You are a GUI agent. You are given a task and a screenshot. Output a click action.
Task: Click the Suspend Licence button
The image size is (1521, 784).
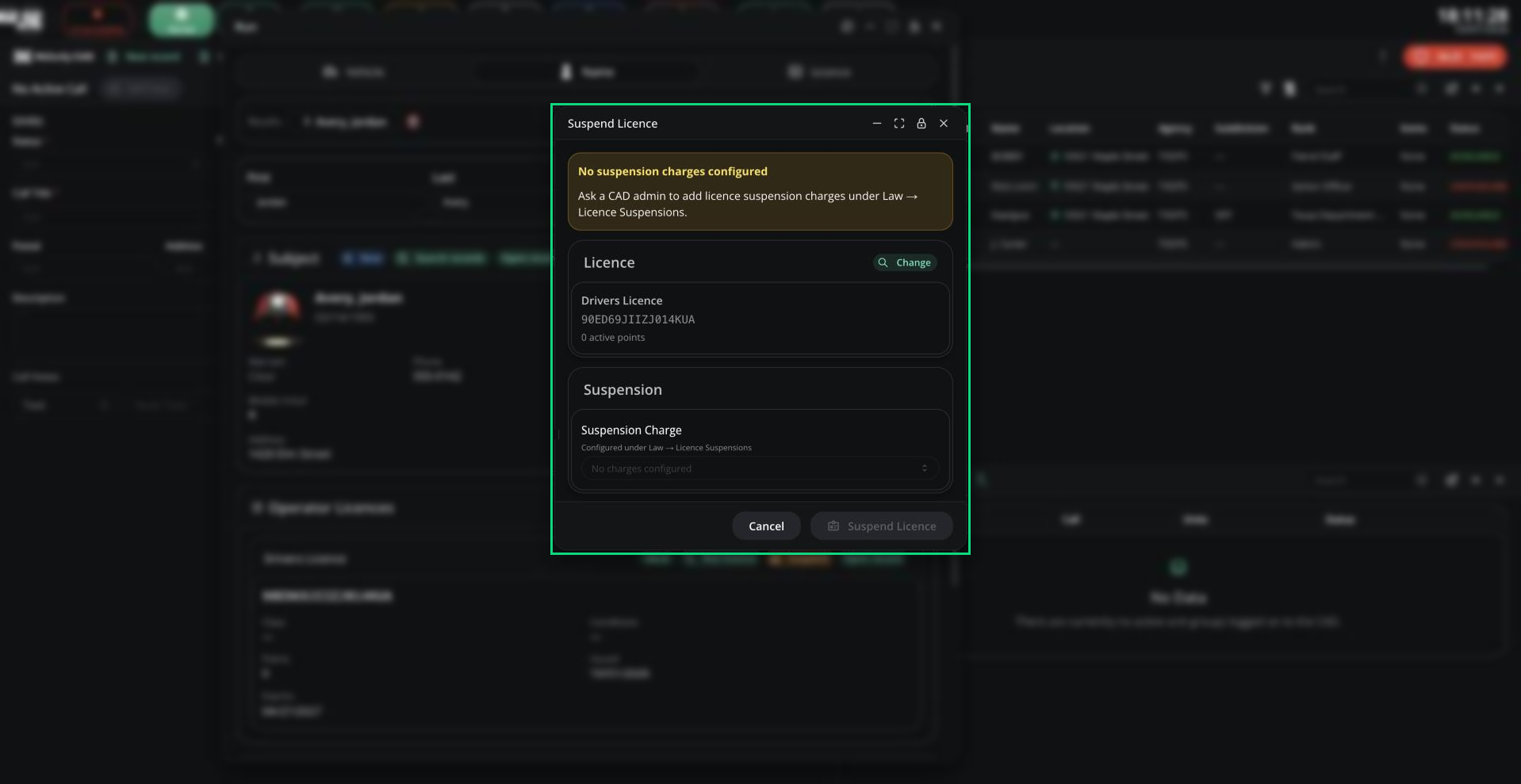881,526
